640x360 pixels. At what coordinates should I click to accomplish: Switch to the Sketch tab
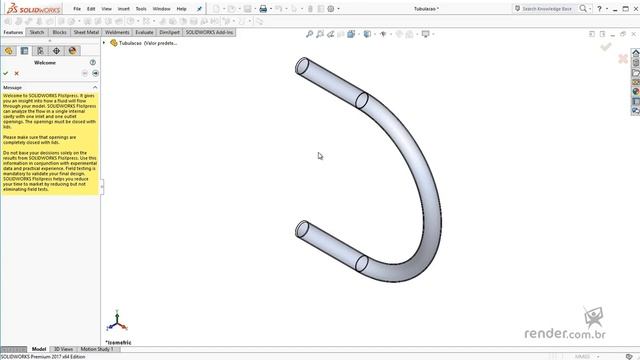(x=37, y=32)
